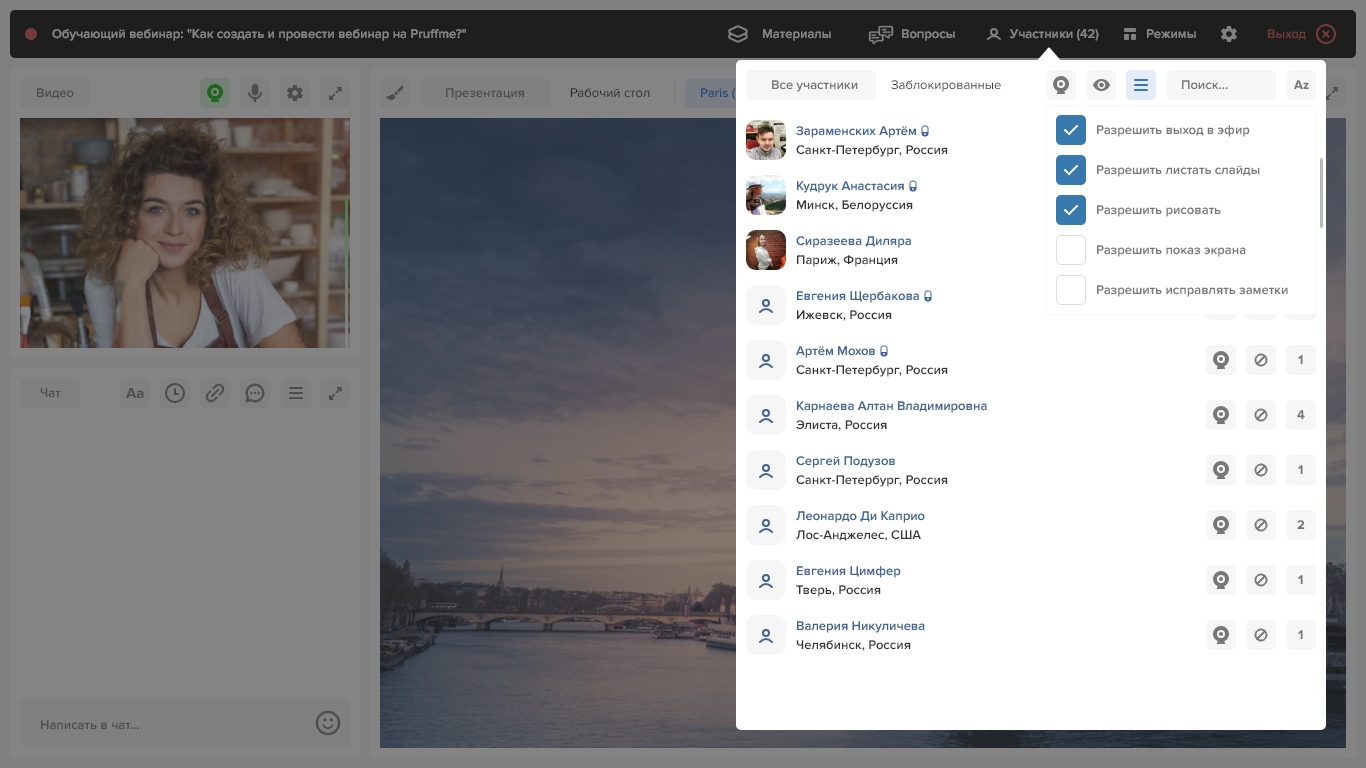Uncheck 'Разрешить выход в эфир'
This screenshot has width=1366, height=768.
pyautogui.click(x=1071, y=130)
